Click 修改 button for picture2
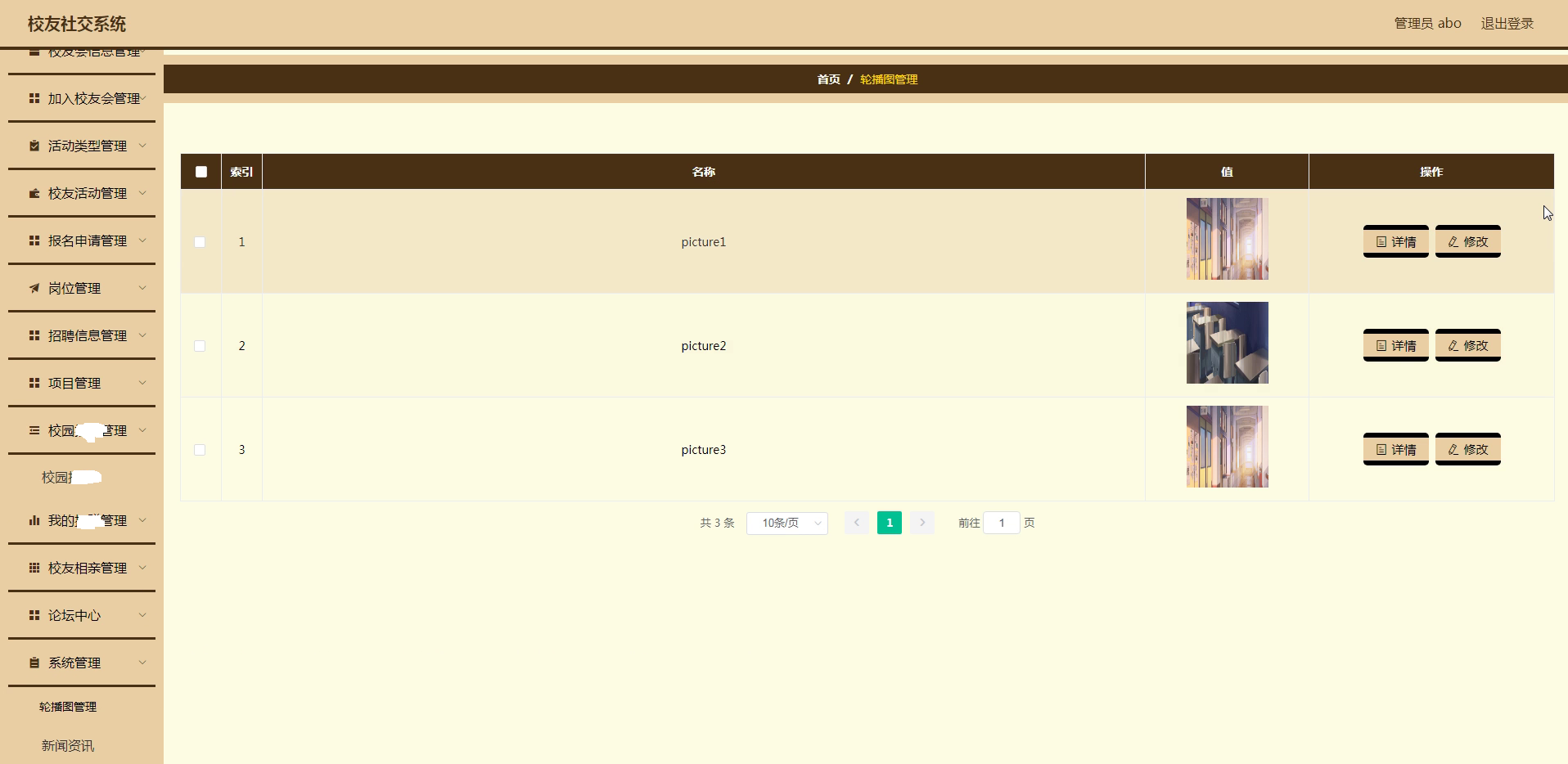The image size is (1568, 764). coord(1468,345)
